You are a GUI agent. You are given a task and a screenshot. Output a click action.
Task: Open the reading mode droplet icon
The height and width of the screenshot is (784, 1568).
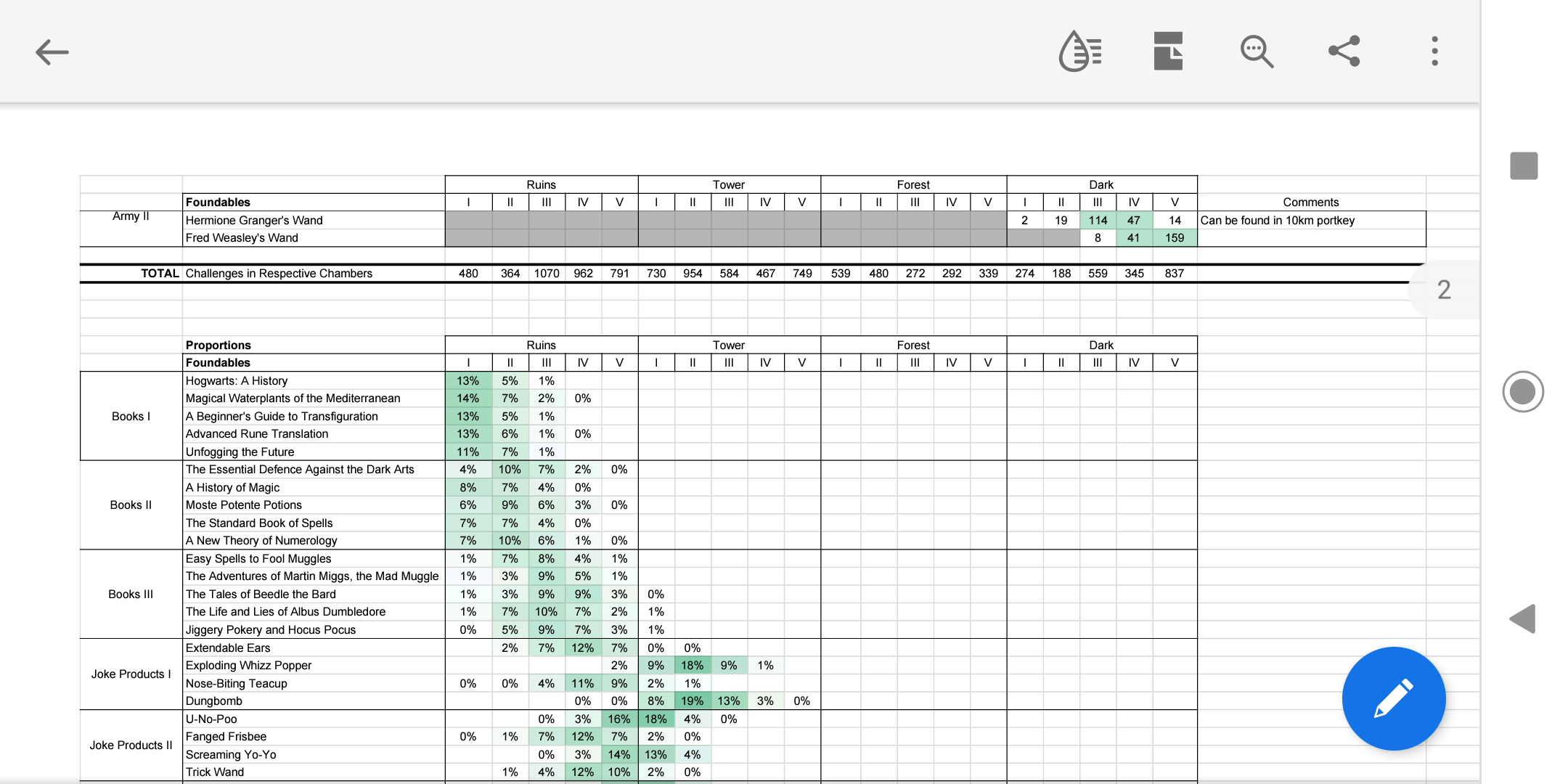(1080, 52)
